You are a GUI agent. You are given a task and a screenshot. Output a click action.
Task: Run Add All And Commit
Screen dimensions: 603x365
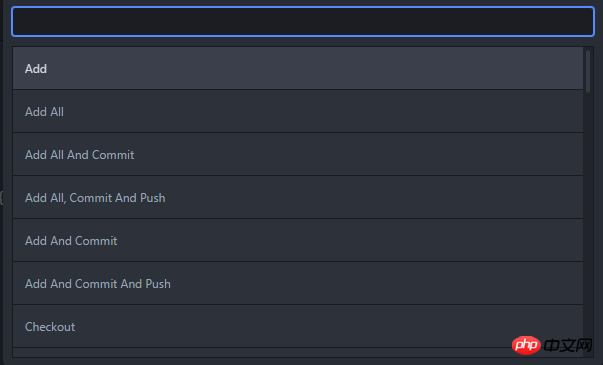click(298, 155)
